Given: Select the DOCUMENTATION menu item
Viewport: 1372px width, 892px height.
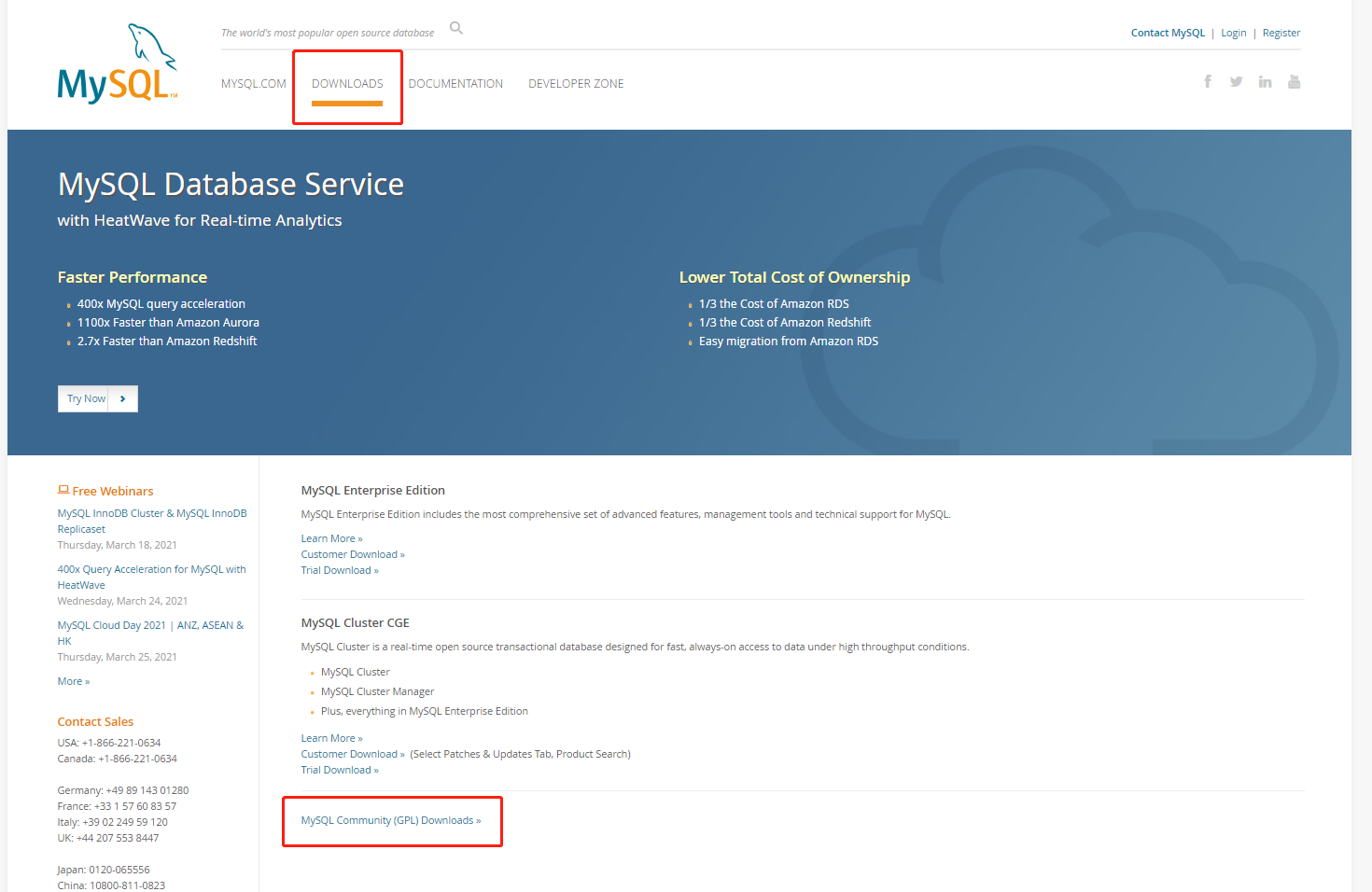Looking at the screenshot, I should [455, 83].
